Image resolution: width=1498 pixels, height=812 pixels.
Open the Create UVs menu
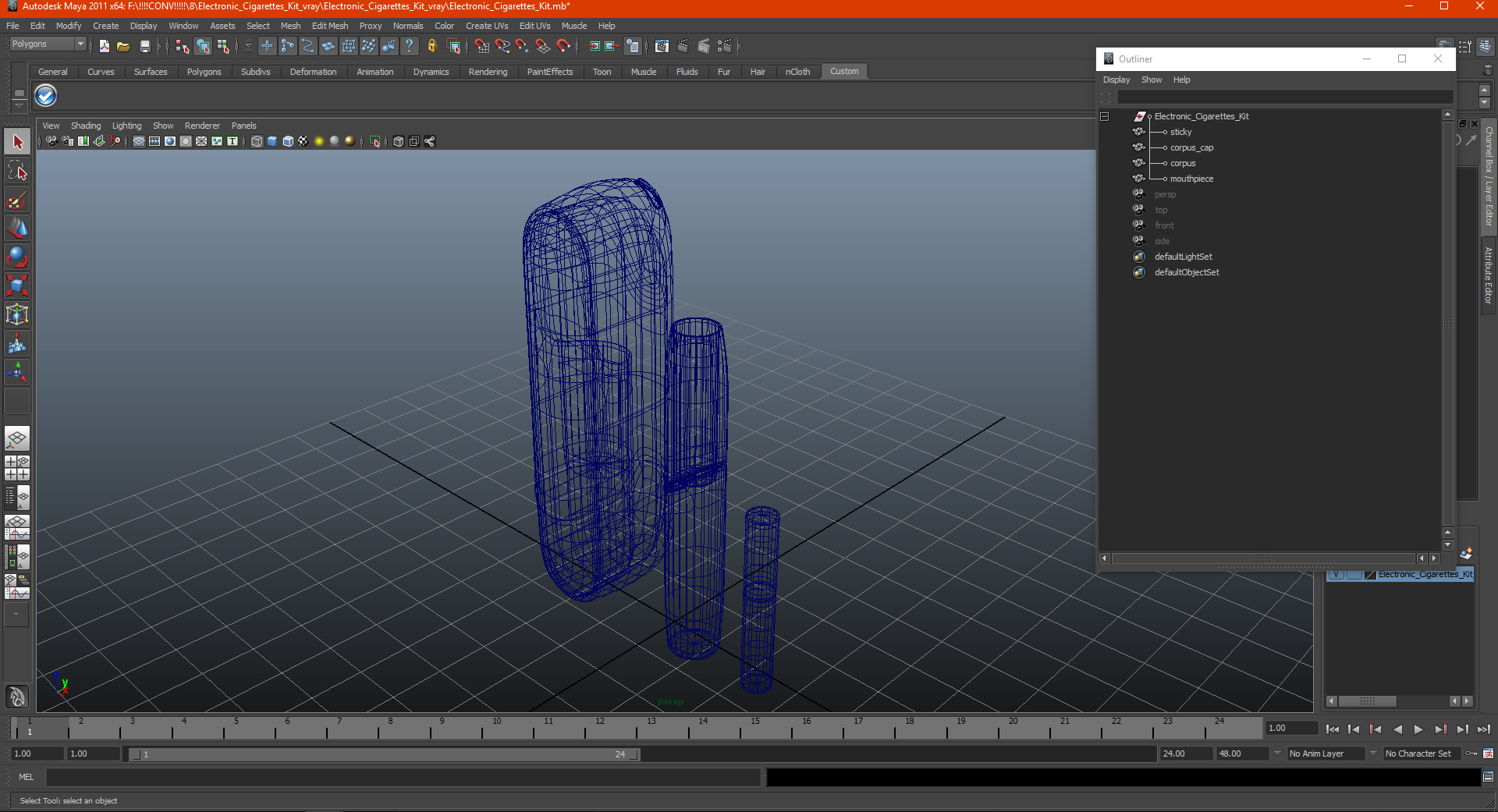point(487,26)
